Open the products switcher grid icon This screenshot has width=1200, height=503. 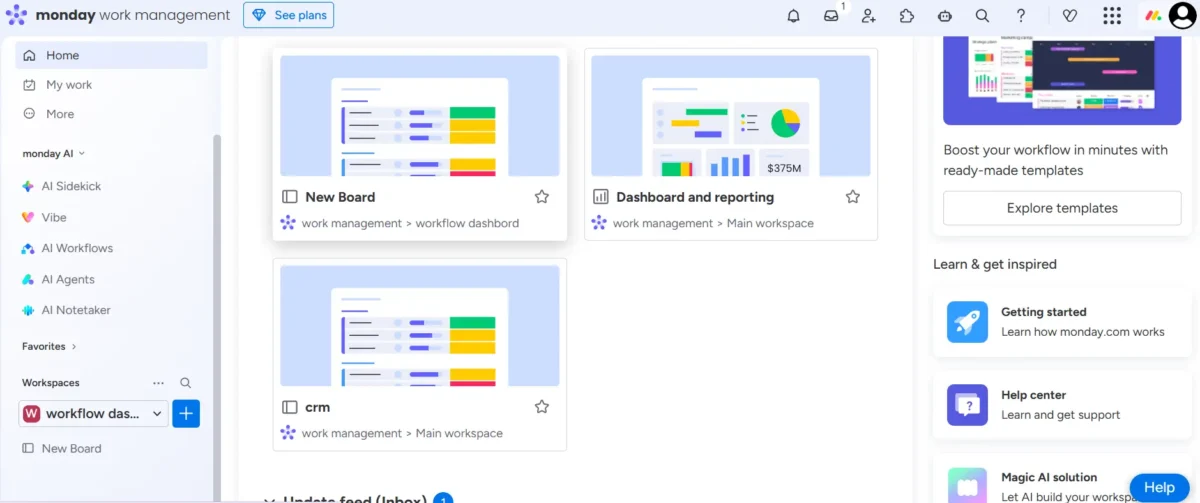[1112, 16]
